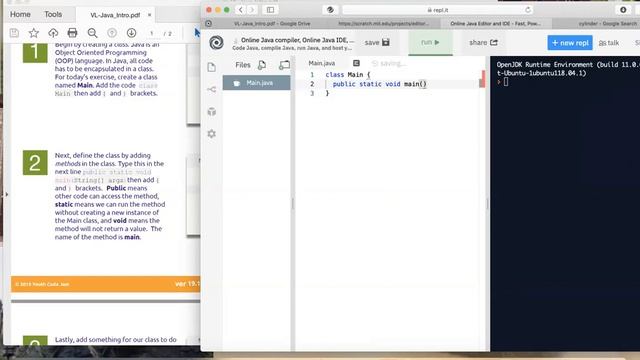
Task: Switch to Online Java Editor and IDE tab
Action: click(x=495, y=24)
